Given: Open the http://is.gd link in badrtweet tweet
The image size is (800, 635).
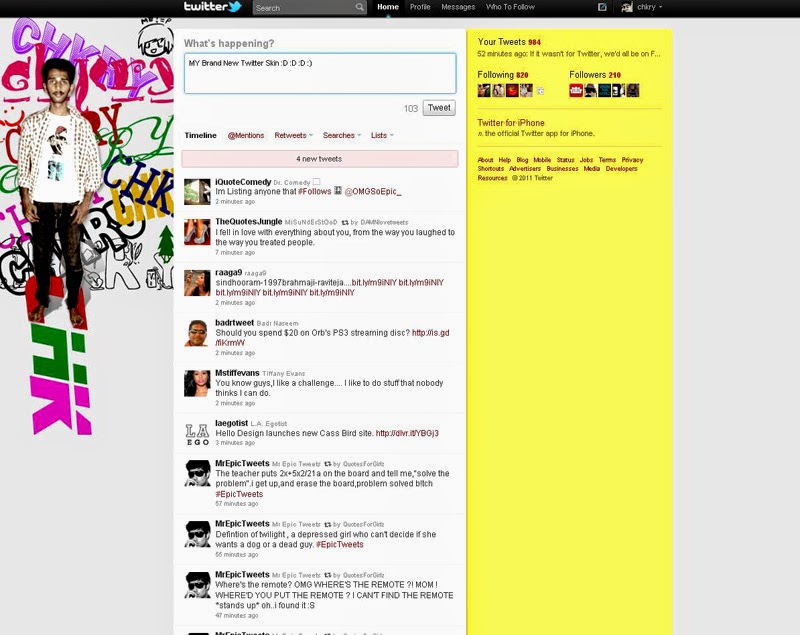Looking at the screenshot, I should tap(431, 333).
